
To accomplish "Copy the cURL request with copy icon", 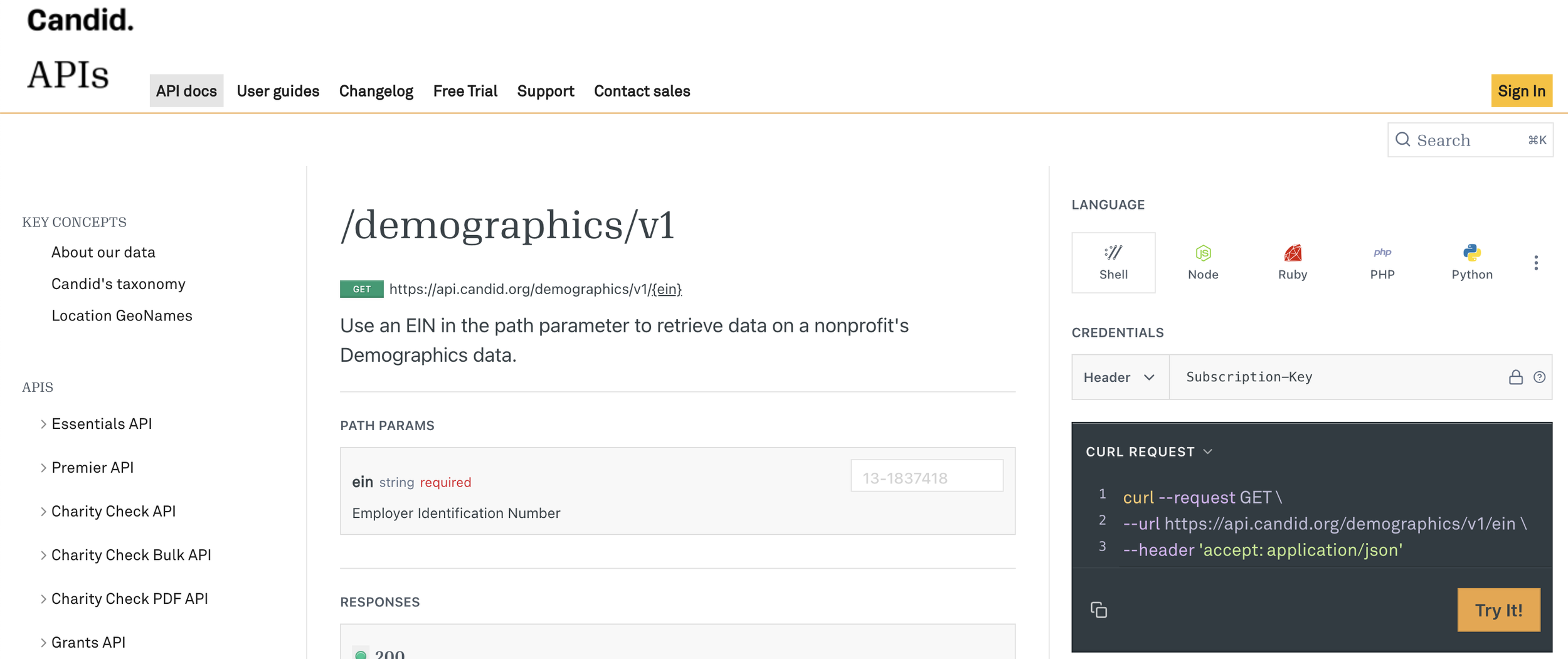I will click(1099, 609).
